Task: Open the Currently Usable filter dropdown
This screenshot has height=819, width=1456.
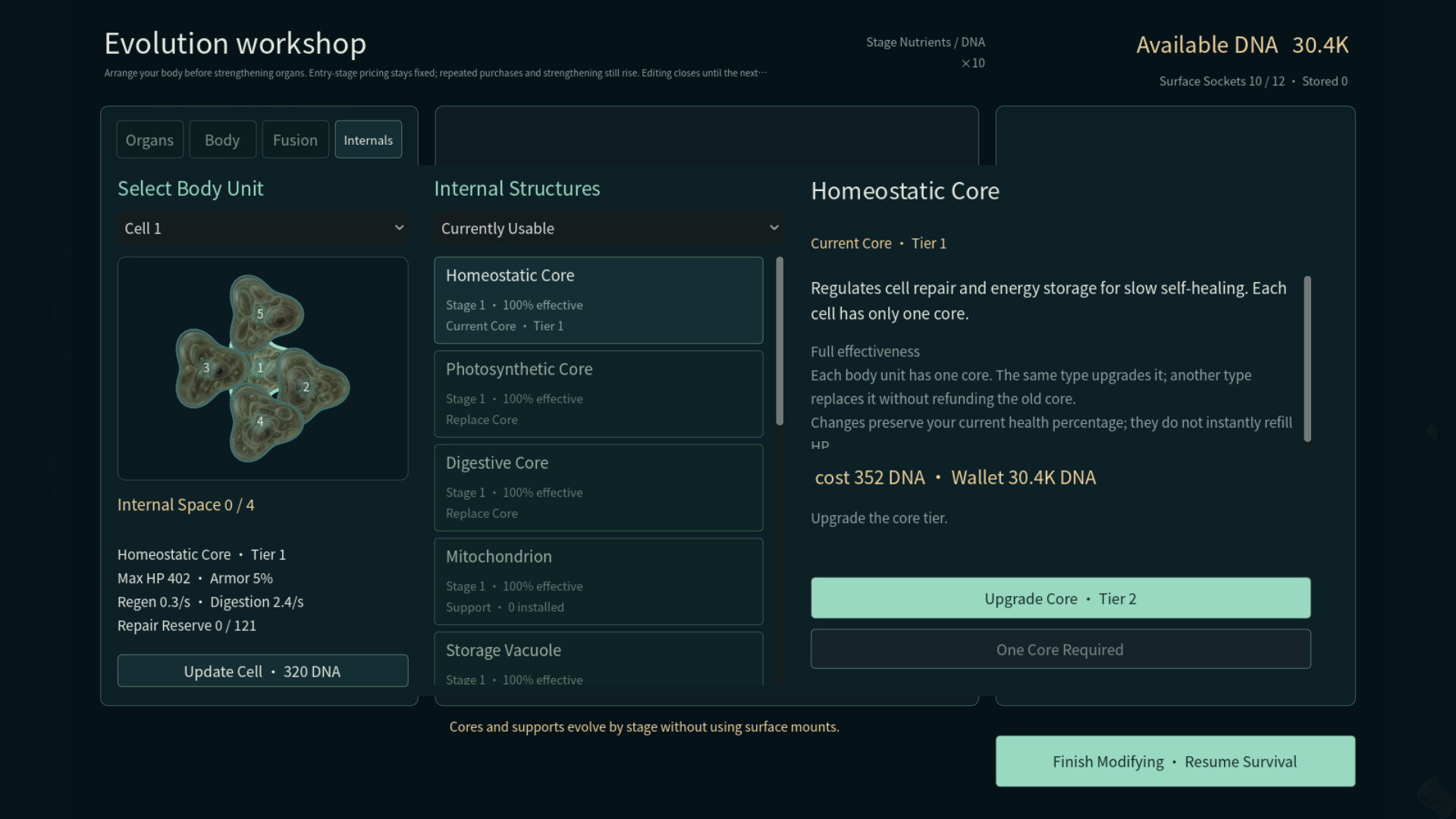Action: click(x=608, y=228)
